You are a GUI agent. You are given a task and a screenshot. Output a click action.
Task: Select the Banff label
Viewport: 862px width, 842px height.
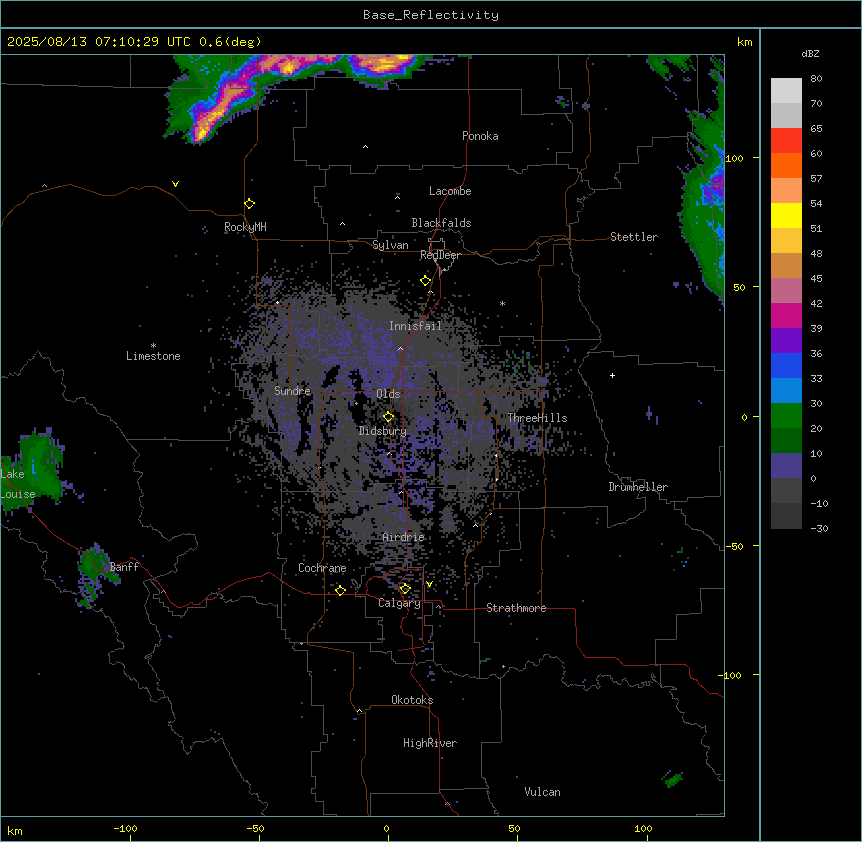(124, 567)
